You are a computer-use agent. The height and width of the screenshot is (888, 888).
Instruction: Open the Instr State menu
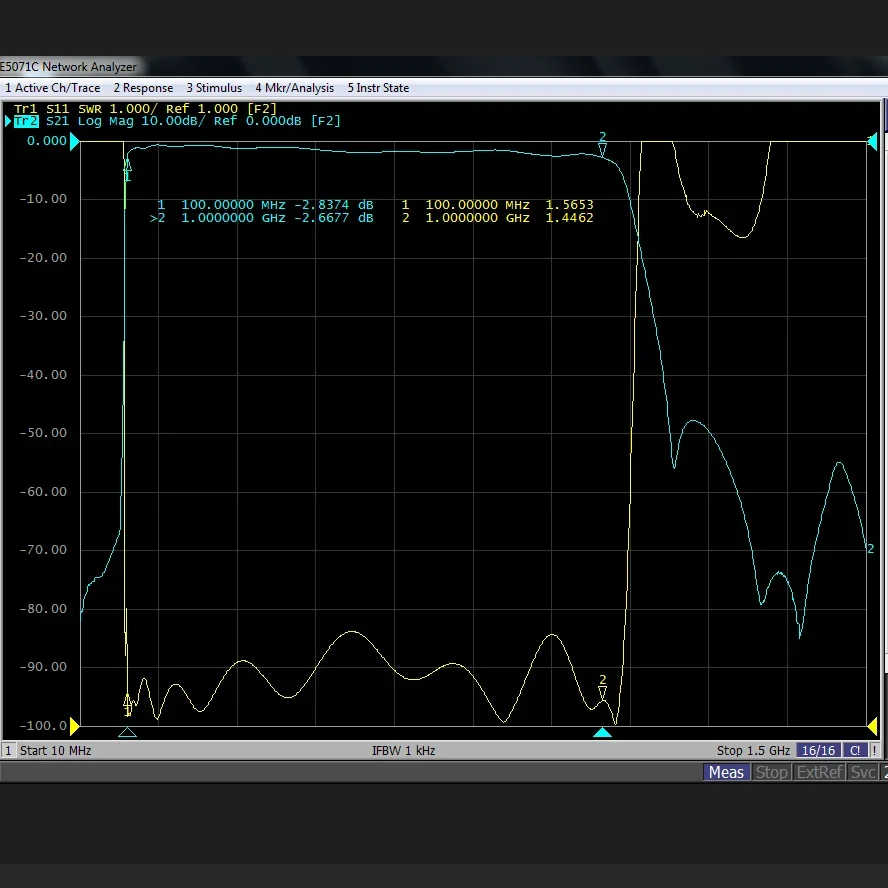click(x=378, y=88)
